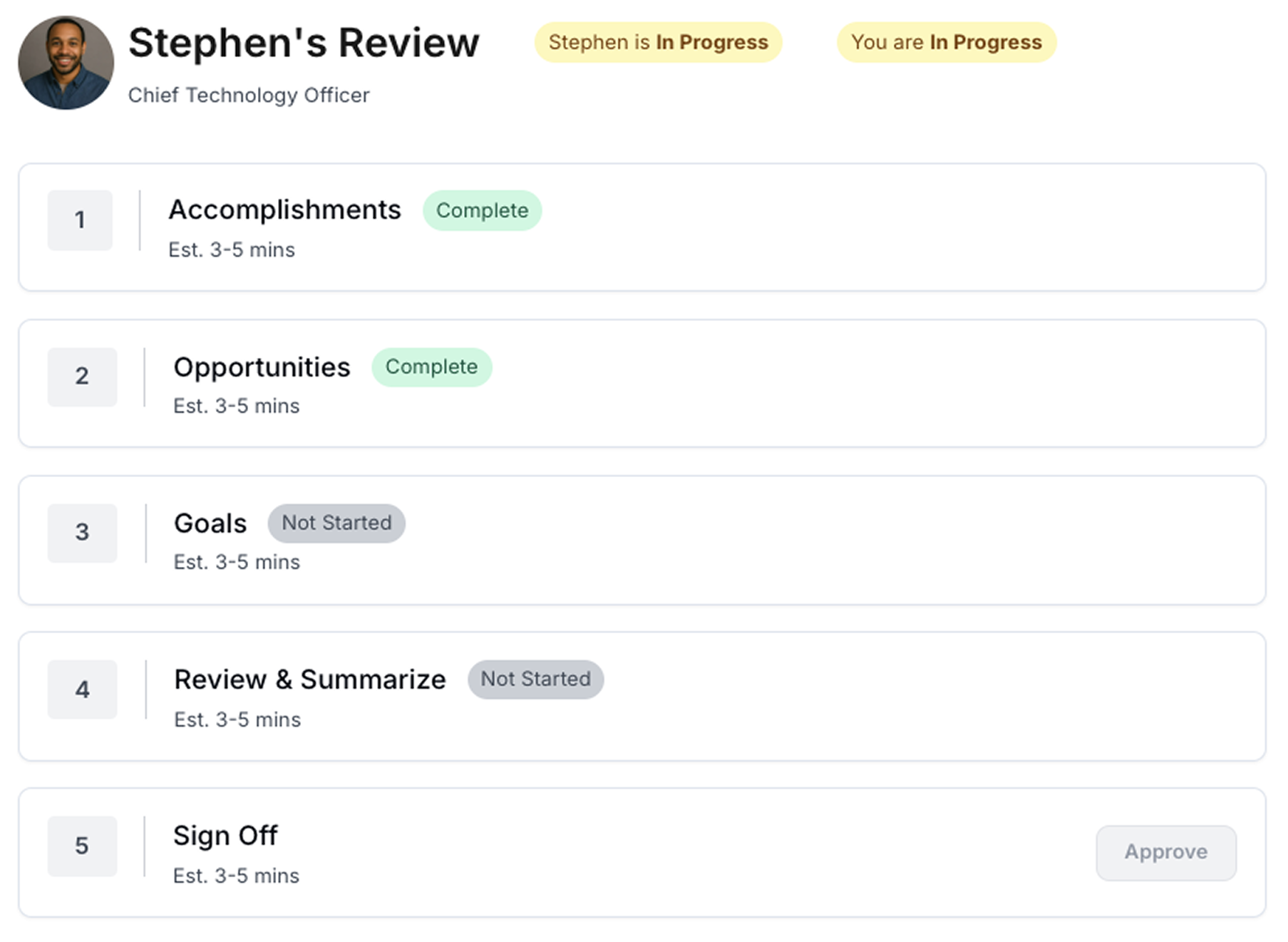Click Not Started badge beside Review & Summarize

click(535, 680)
